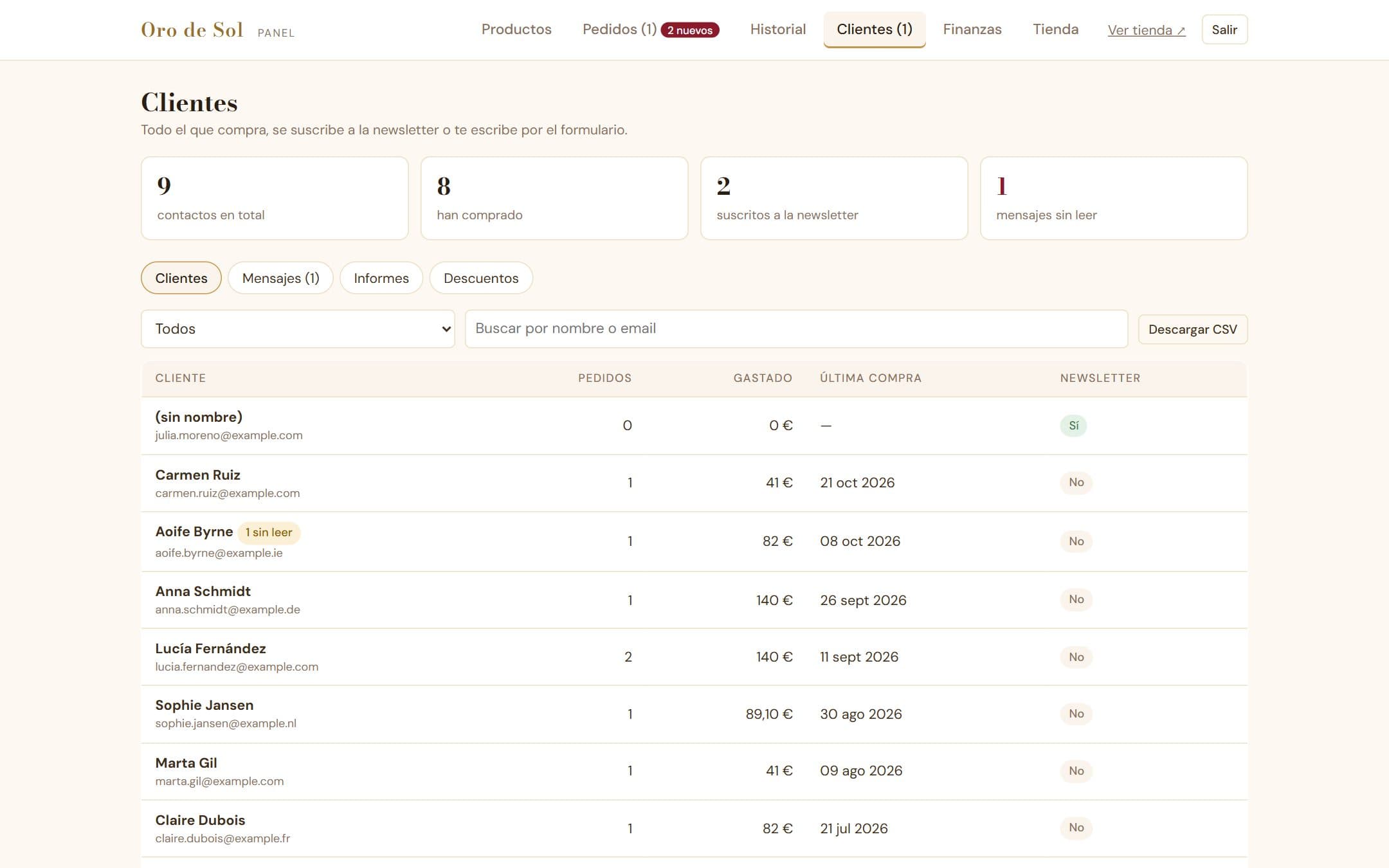Click the Salir button

click(1224, 30)
